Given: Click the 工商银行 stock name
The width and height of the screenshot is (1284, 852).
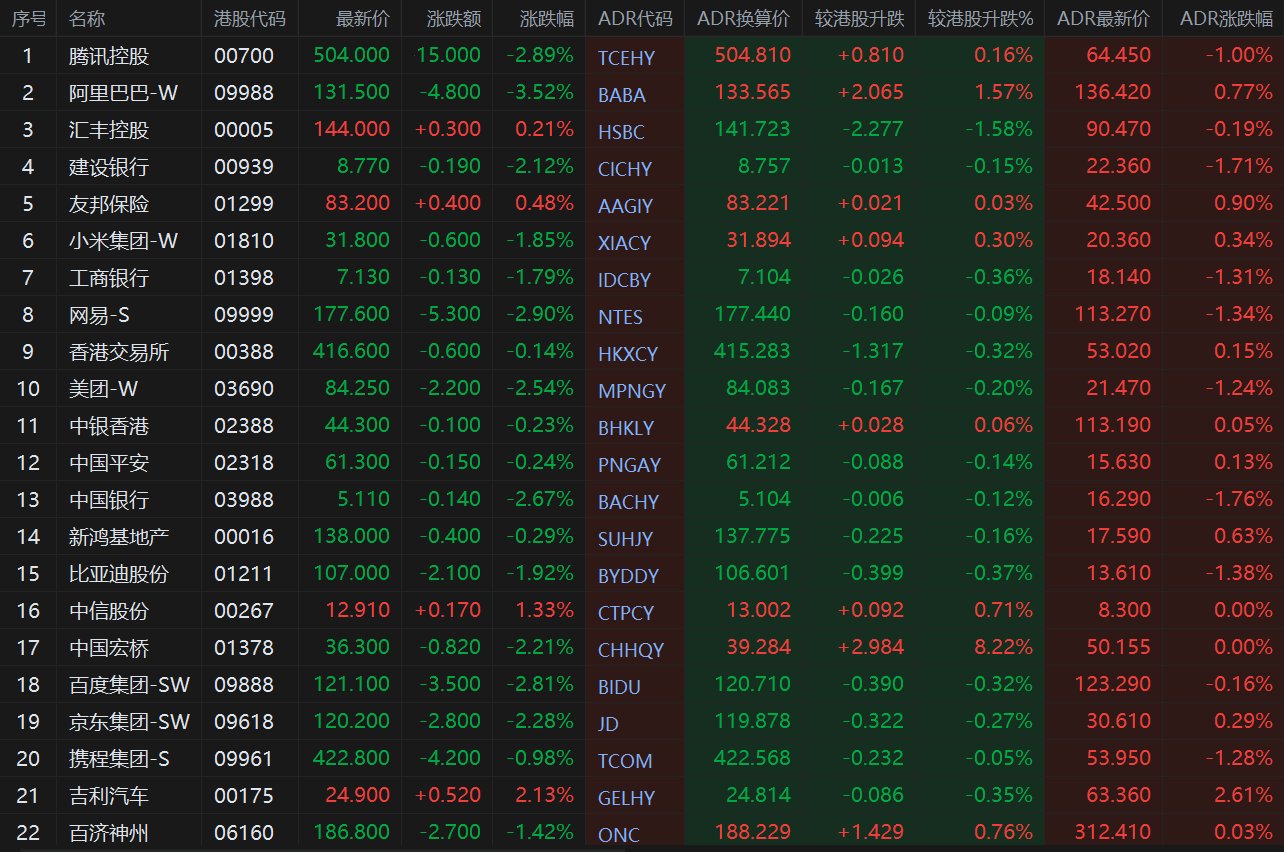Looking at the screenshot, I should [110, 277].
